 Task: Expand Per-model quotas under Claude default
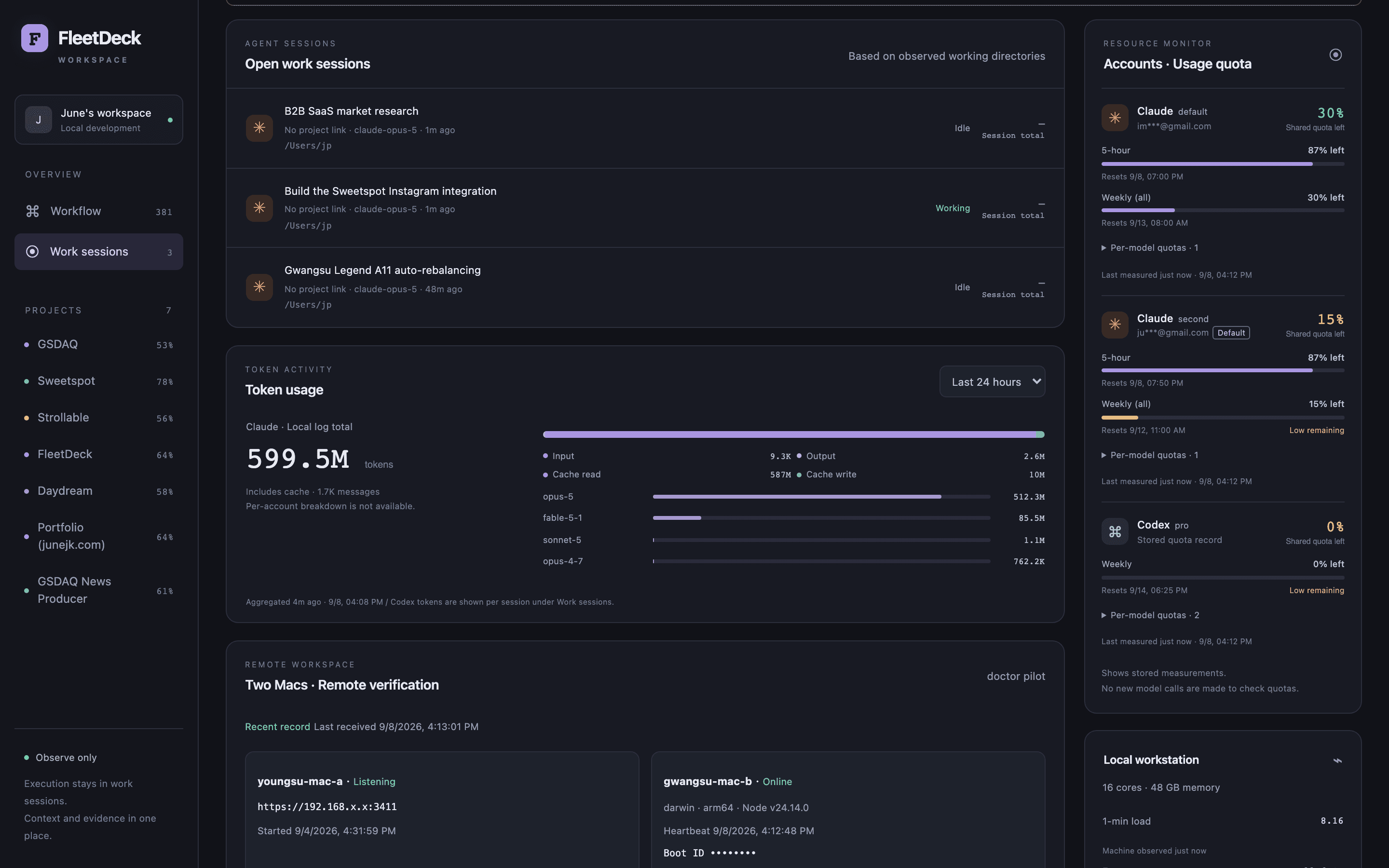tap(1149, 248)
